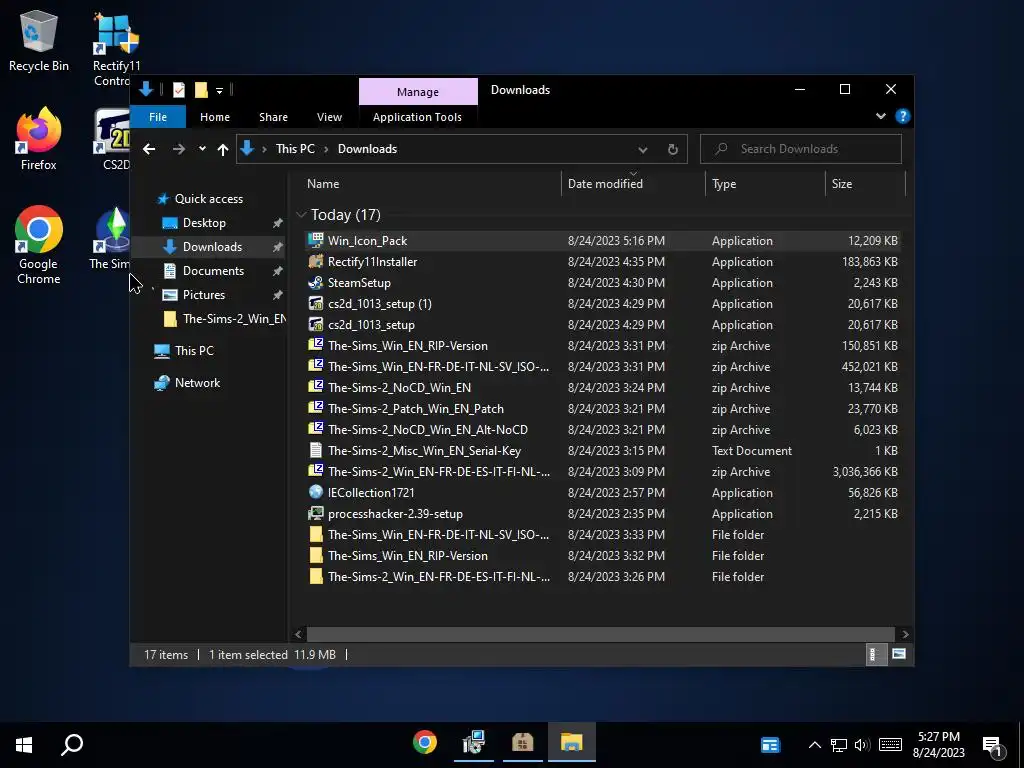Click the Forward navigation arrow
Screen dimensions: 1024x768
(x=178, y=149)
